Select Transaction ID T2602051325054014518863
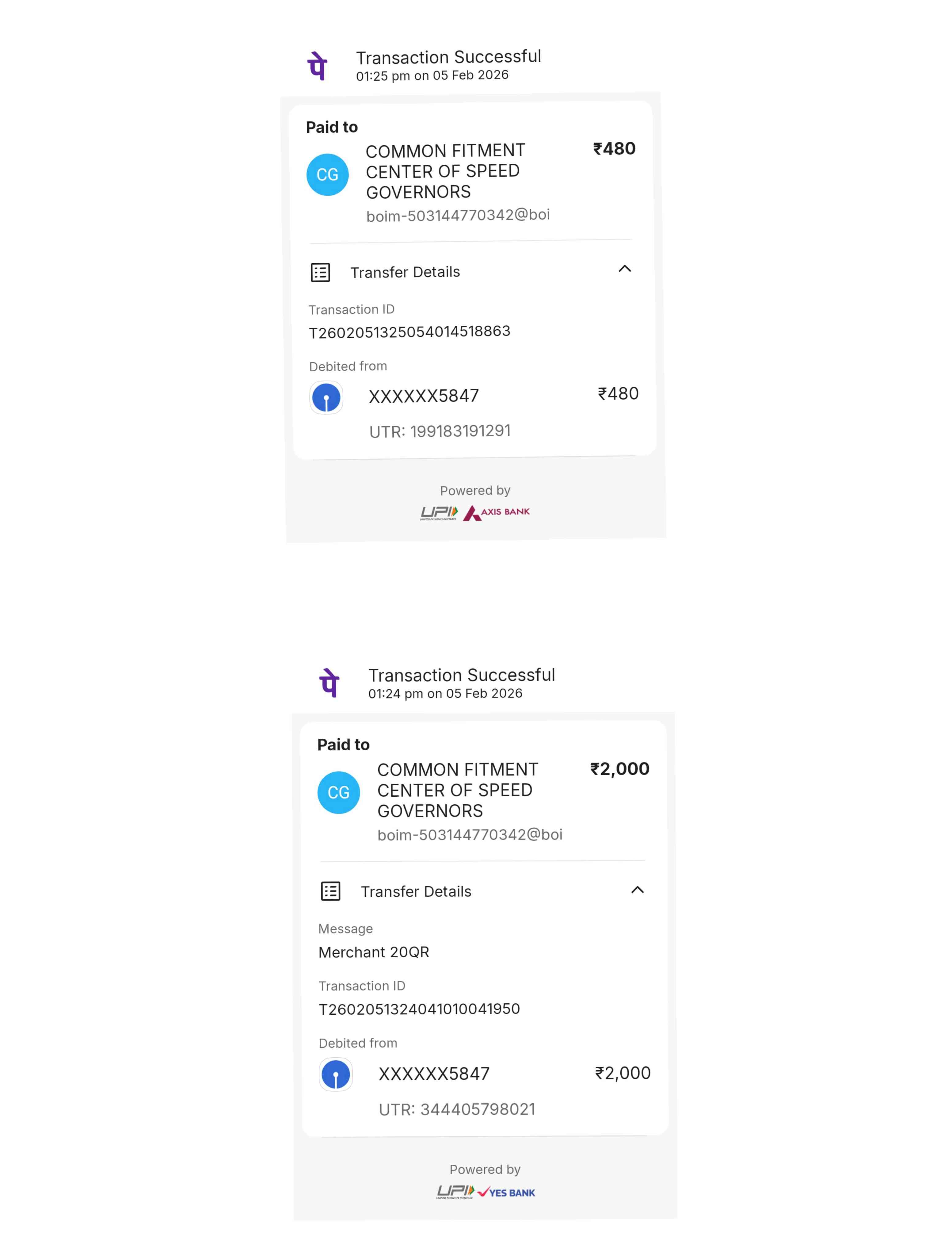The width and height of the screenshot is (952, 1256). (409, 332)
